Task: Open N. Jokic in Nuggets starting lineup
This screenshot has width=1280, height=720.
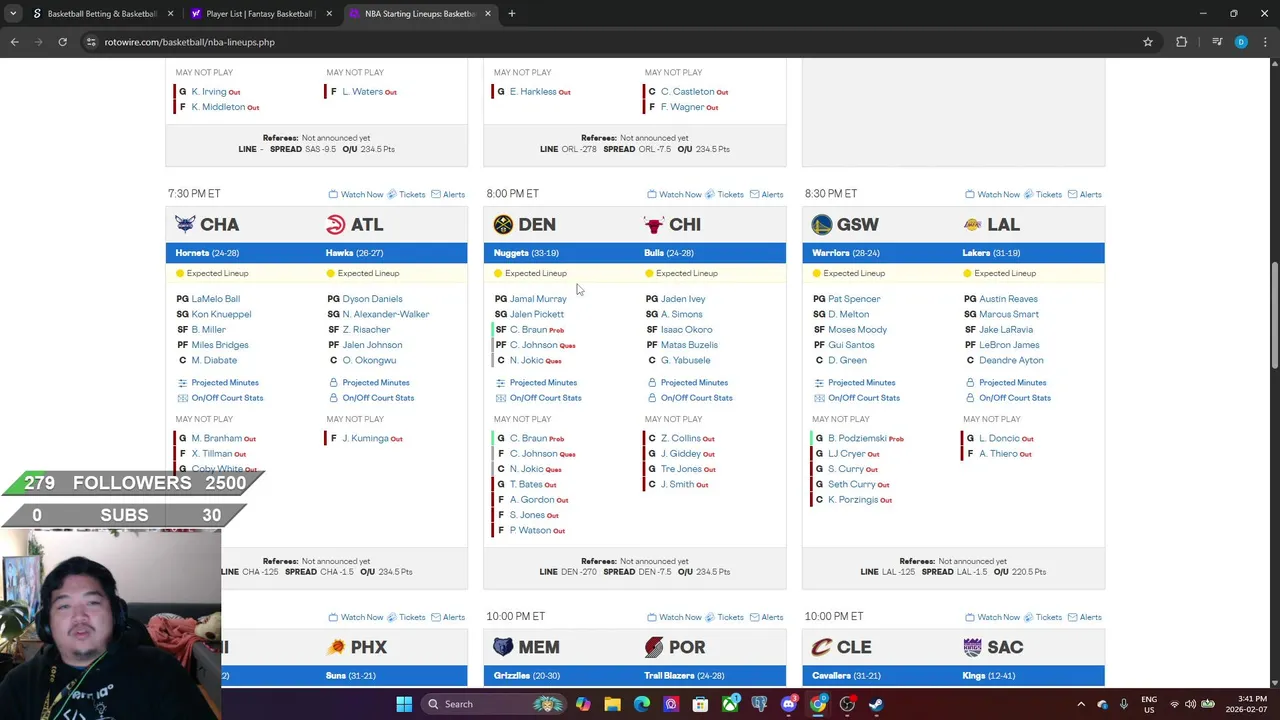Action: [x=527, y=360]
